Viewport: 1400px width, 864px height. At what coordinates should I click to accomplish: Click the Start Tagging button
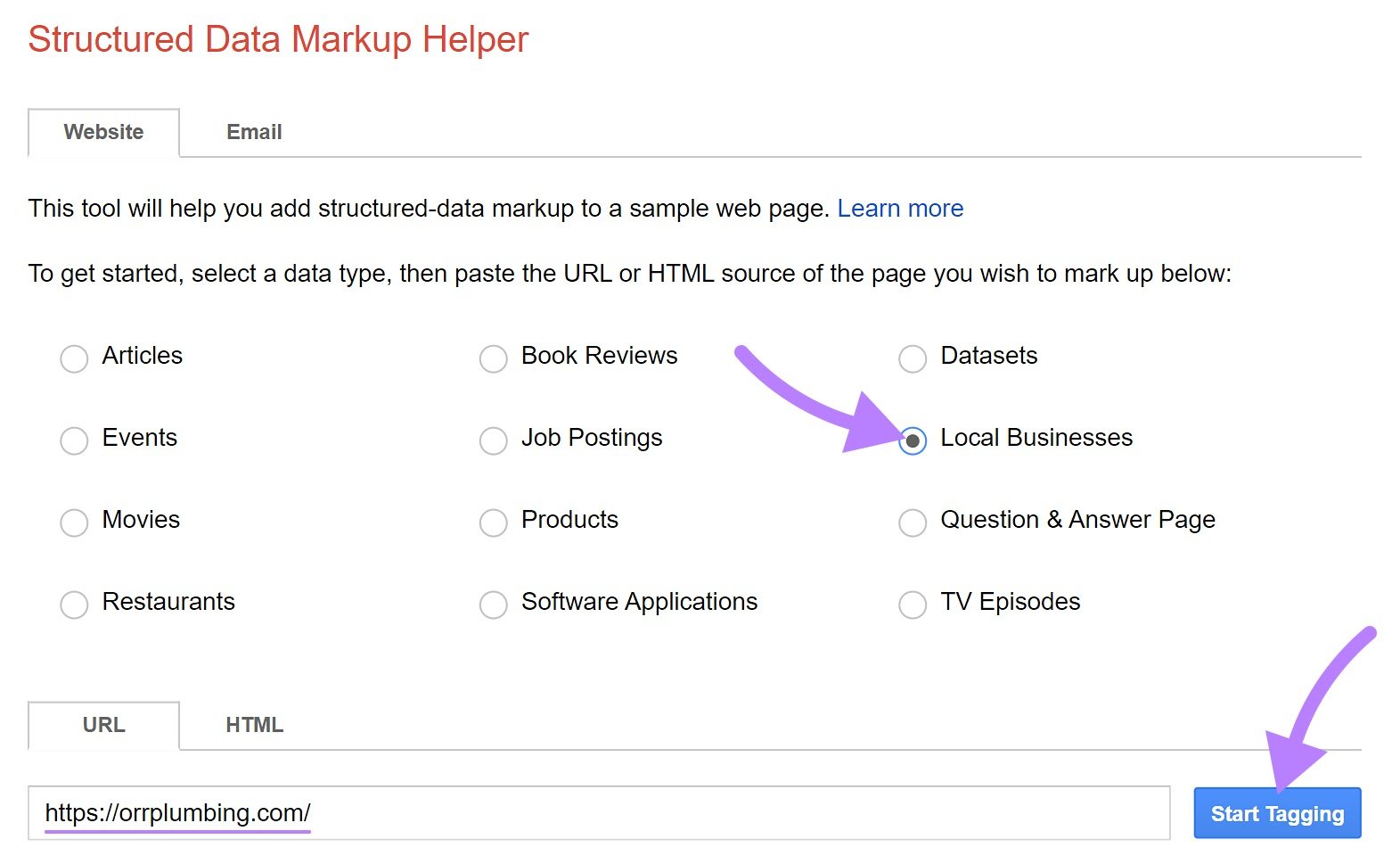1276,812
